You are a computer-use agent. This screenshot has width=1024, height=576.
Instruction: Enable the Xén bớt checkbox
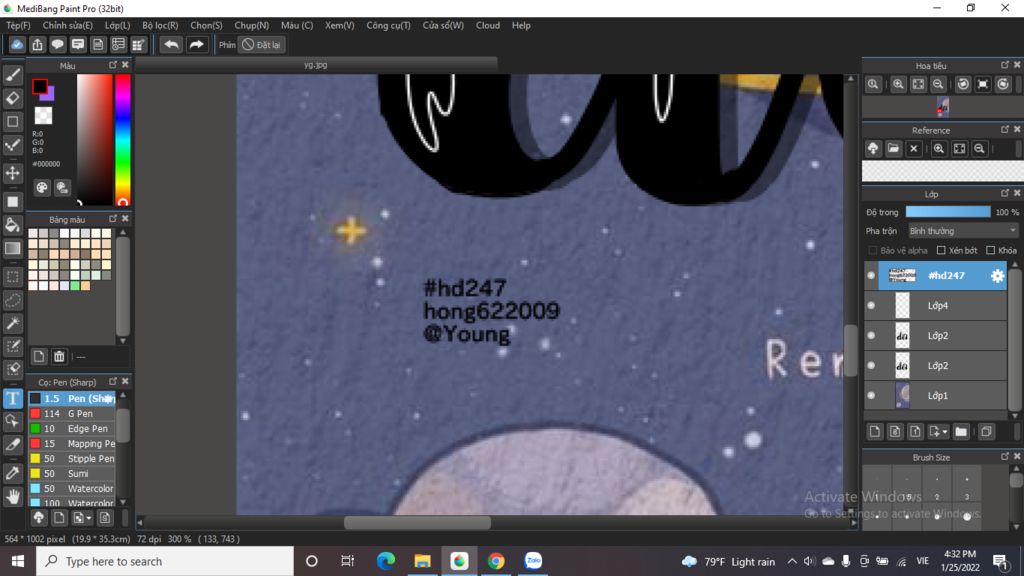pyautogui.click(x=941, y=250)
